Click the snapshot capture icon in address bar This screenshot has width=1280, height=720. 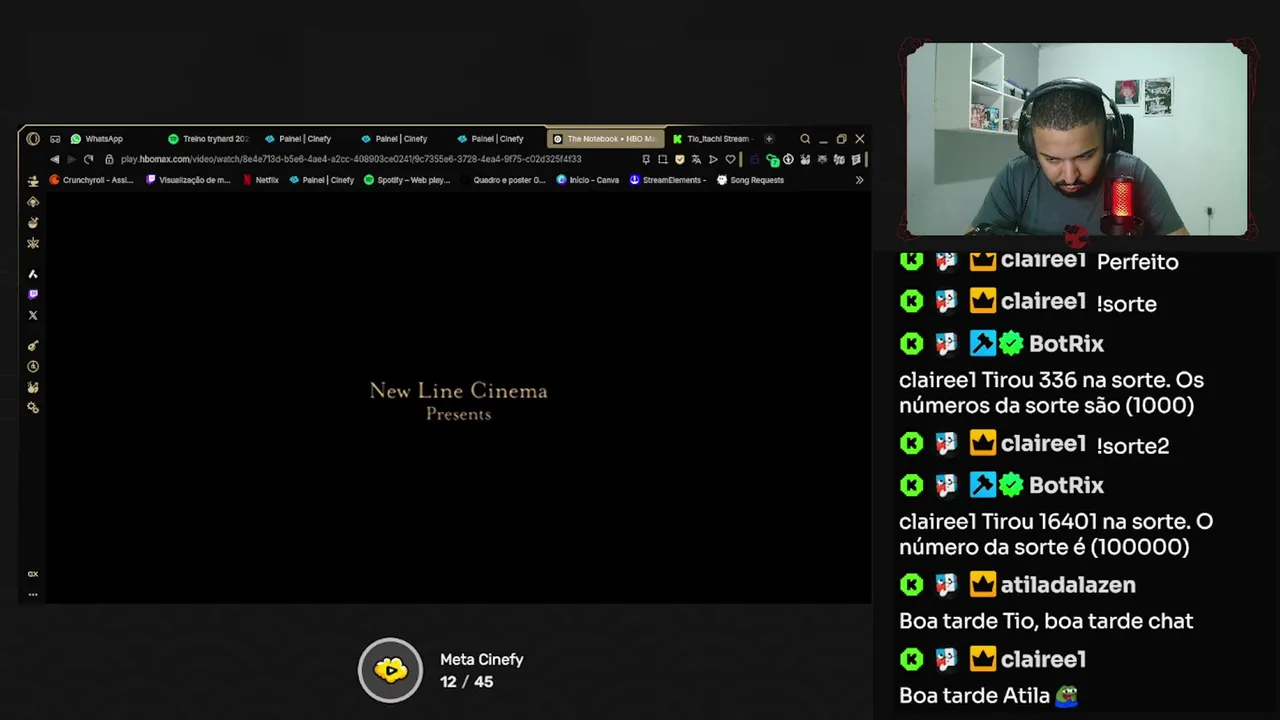tap(662, 159)
